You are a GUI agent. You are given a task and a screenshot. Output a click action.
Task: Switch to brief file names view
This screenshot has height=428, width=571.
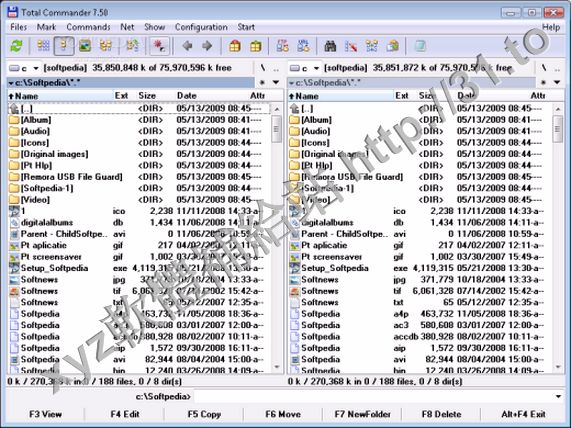click(x=43, y=46)
